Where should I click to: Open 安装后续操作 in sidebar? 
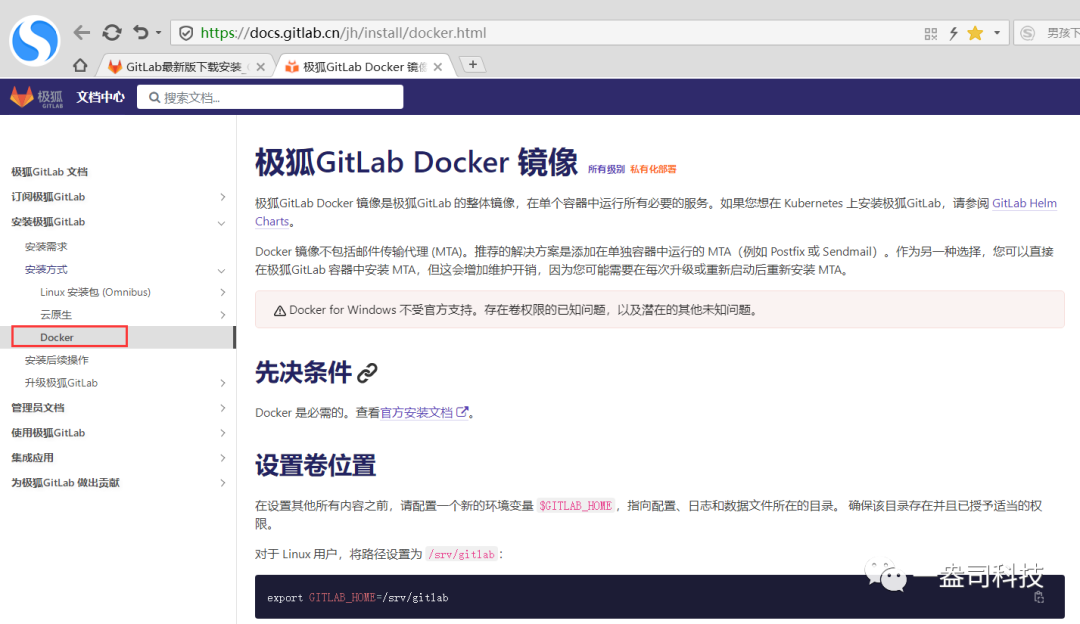(x=56, y=360)
